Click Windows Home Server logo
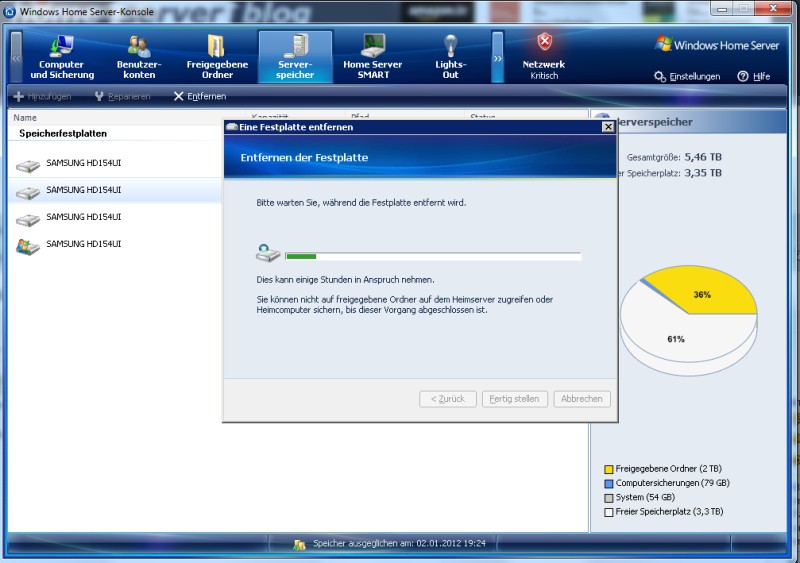This screenshot has width=800, height=563. point(717,45)
